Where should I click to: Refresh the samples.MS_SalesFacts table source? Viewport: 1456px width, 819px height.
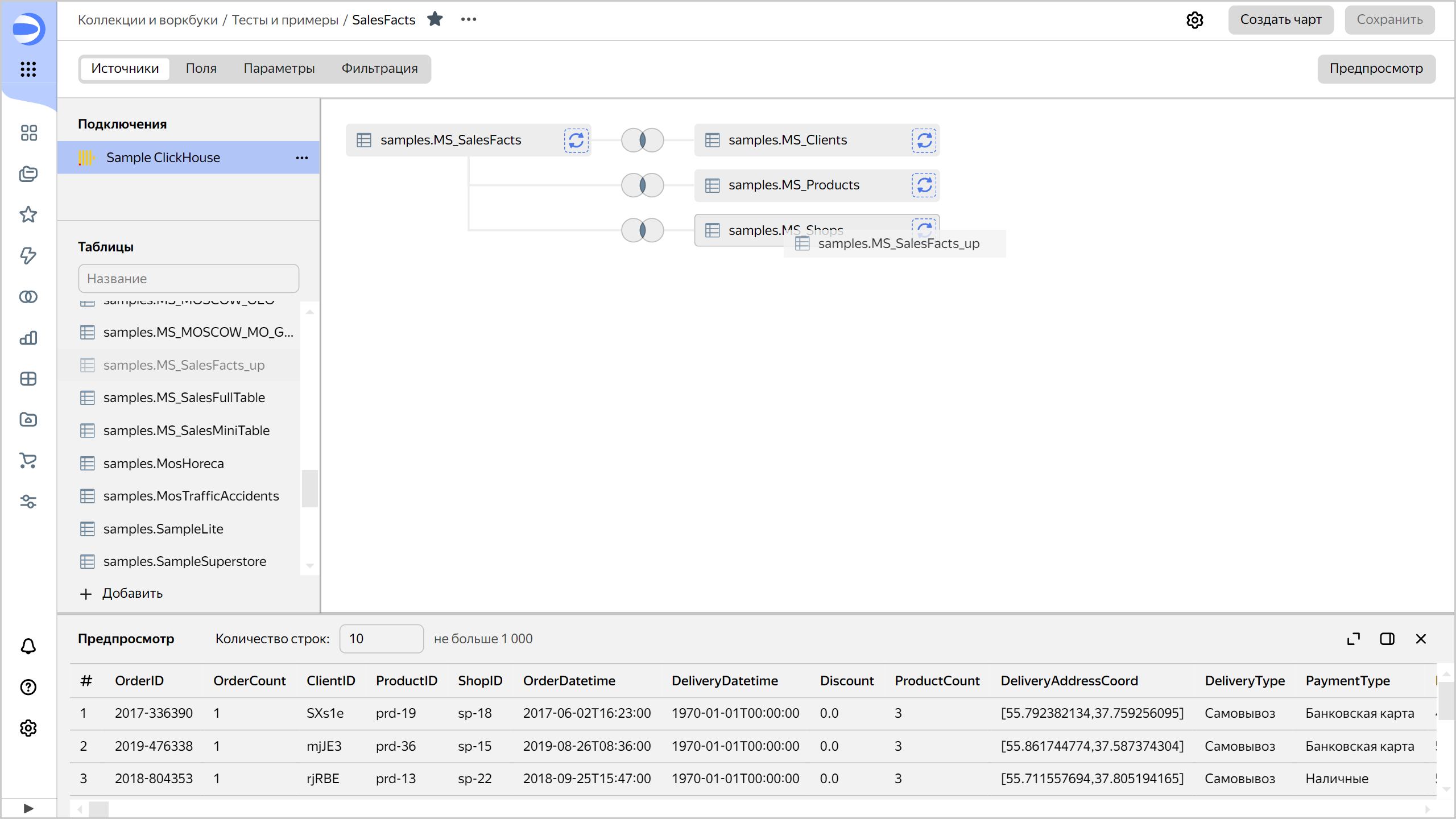[576, 140]
